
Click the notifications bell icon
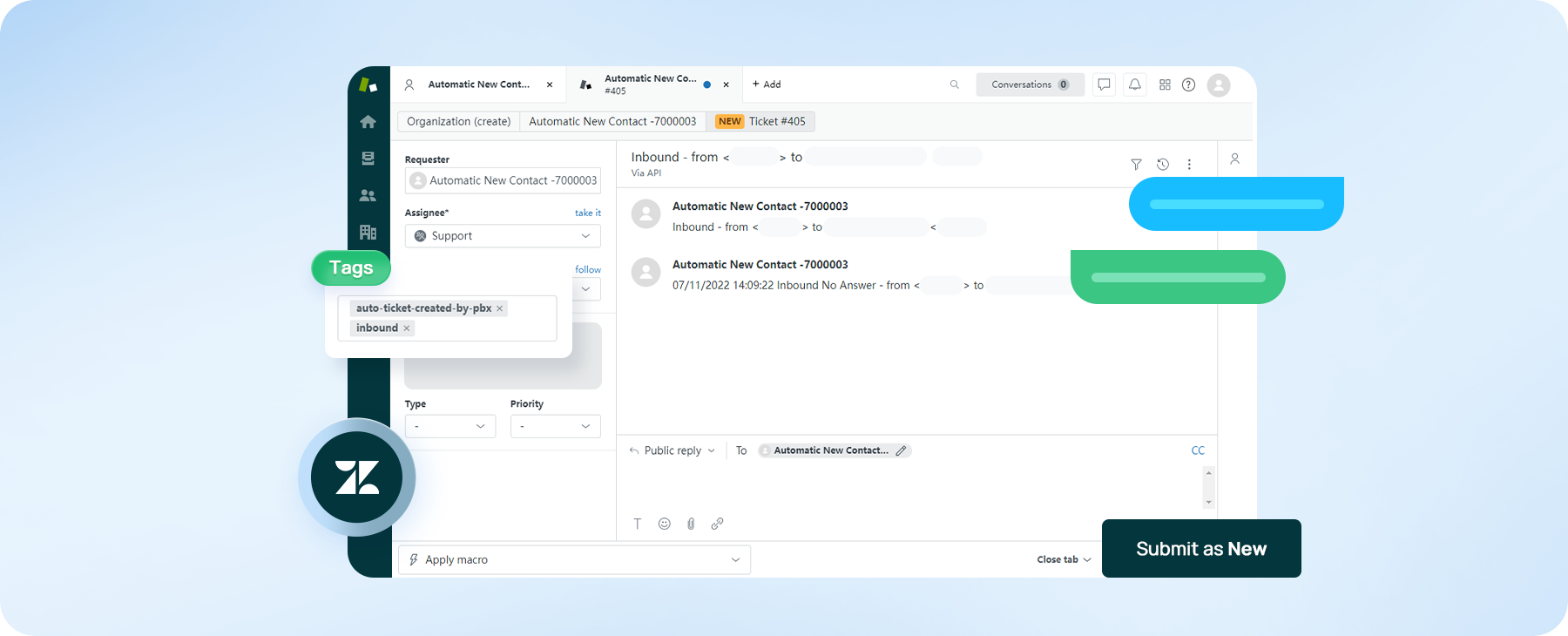[x=1134, y=85]
